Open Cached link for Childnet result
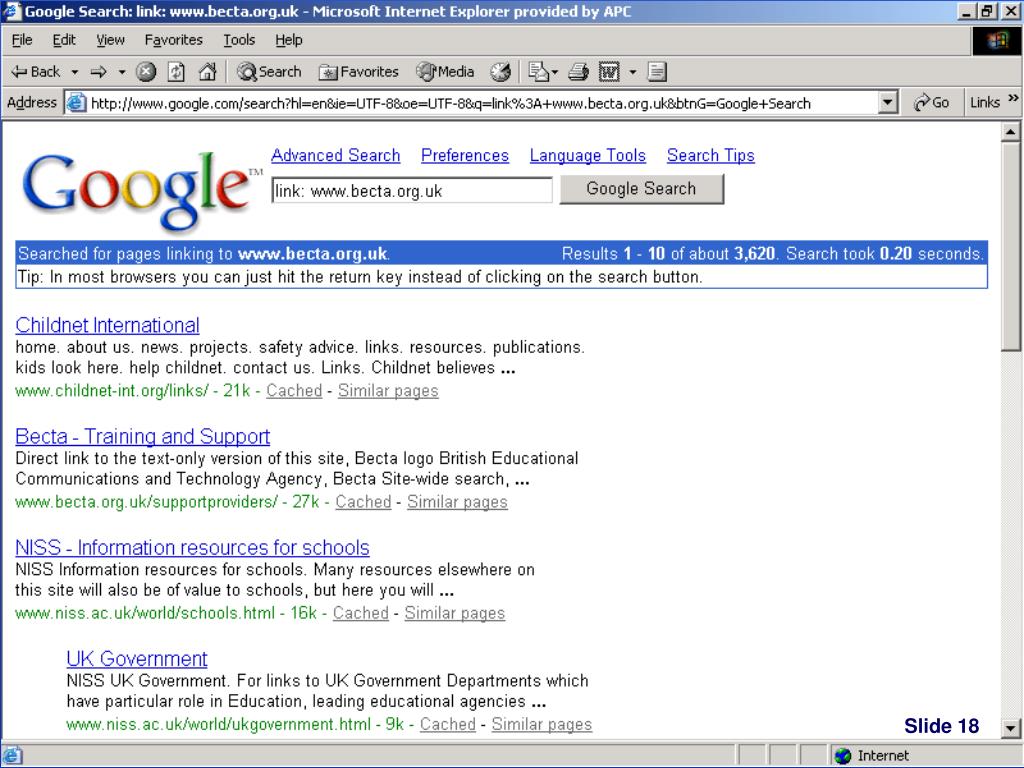The height and width of the screenshot is (768, 1024). click(x=294, y=391)
